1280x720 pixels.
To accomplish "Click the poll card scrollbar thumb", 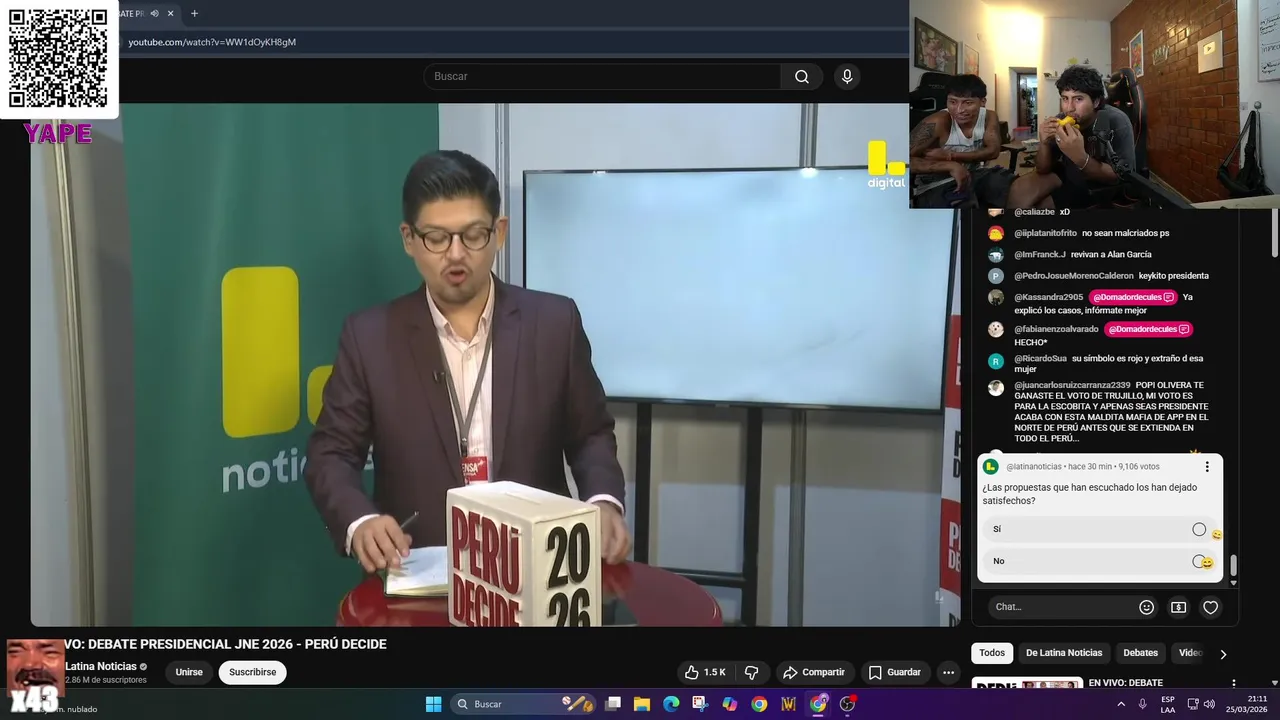I will [x=1233, y=566].
